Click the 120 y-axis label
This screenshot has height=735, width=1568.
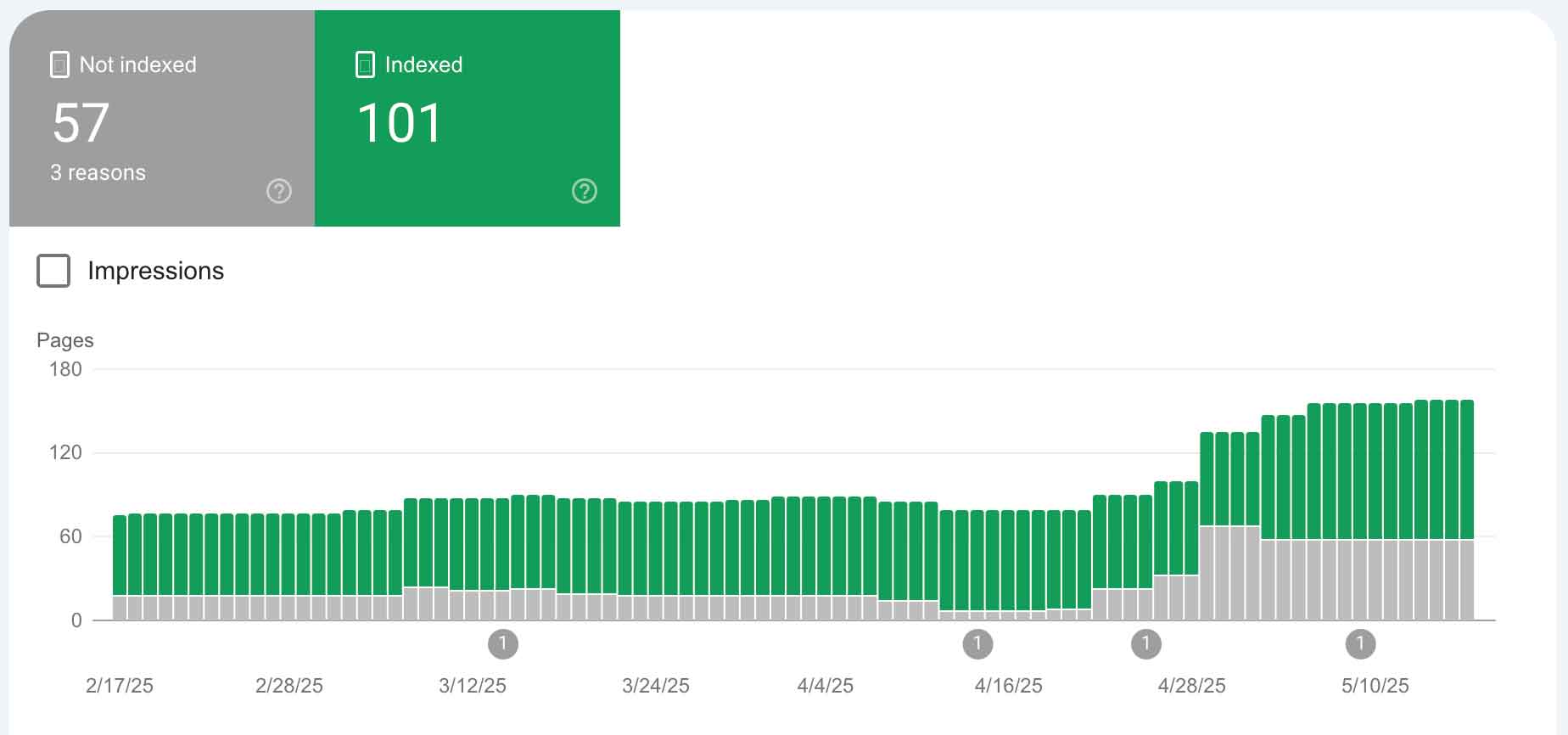65,452
